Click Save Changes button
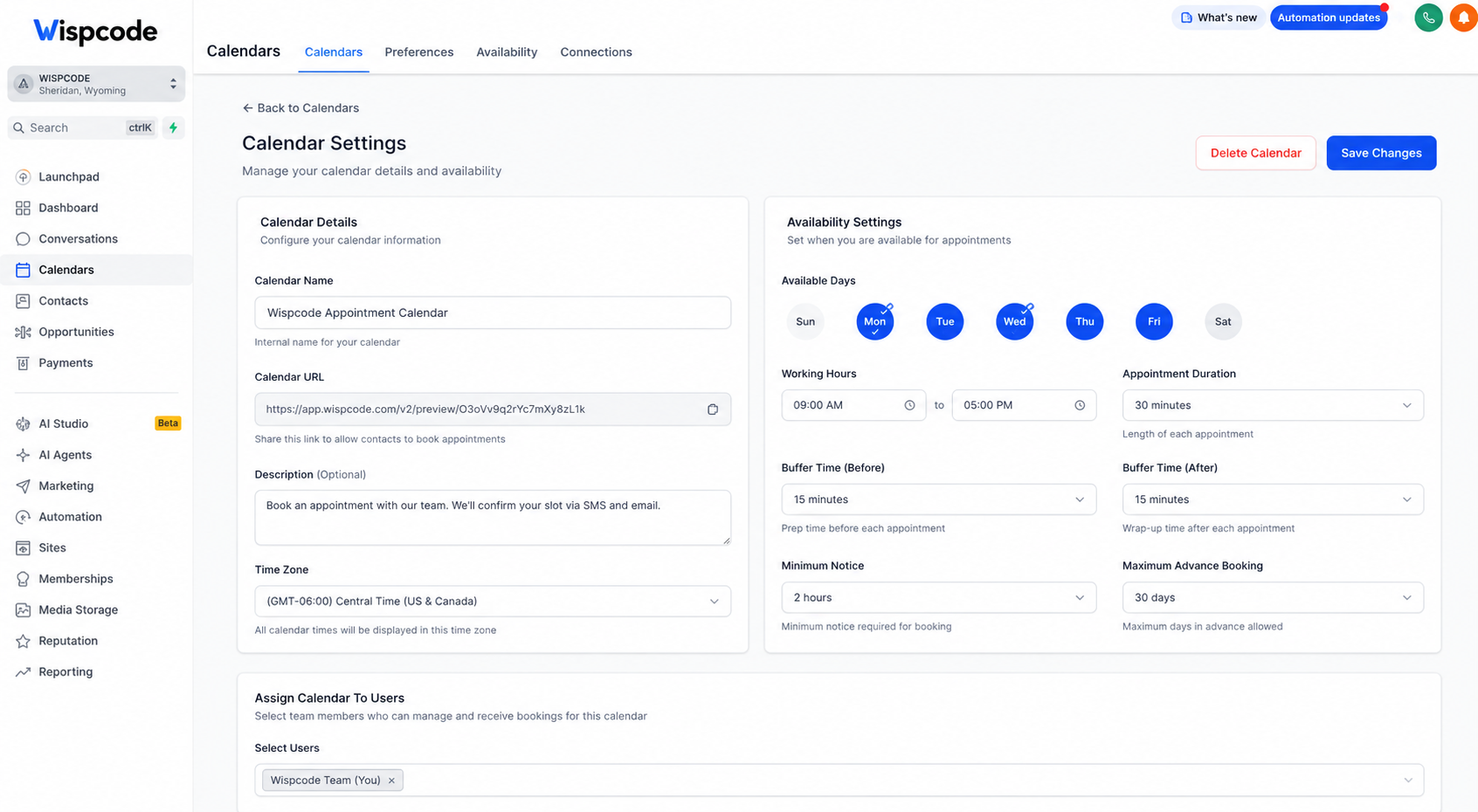Viewport: 1478px width, 812px height. click(1381, 153)
